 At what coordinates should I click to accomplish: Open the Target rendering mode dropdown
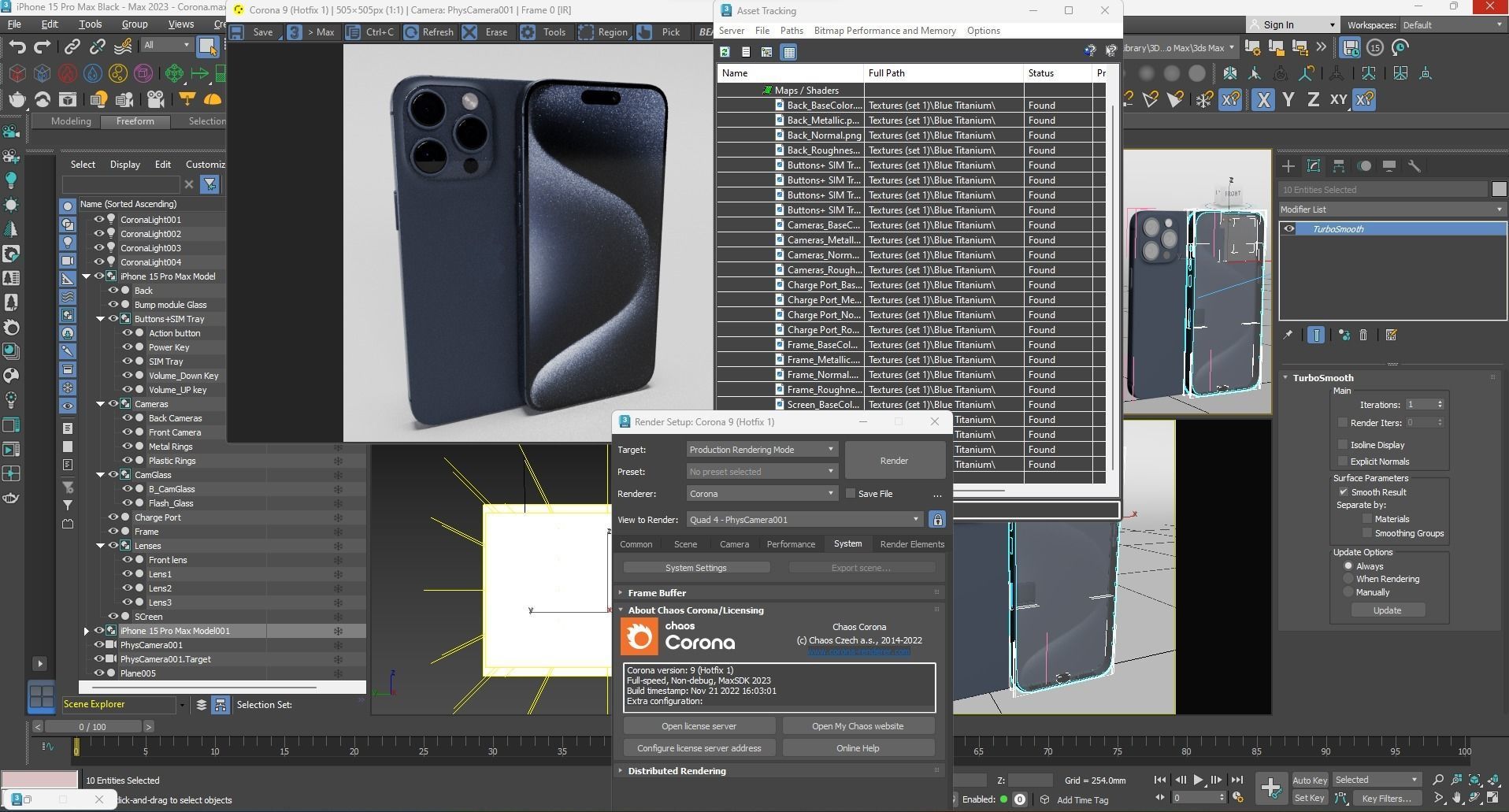pyautogui.click(x=762, y=450)
